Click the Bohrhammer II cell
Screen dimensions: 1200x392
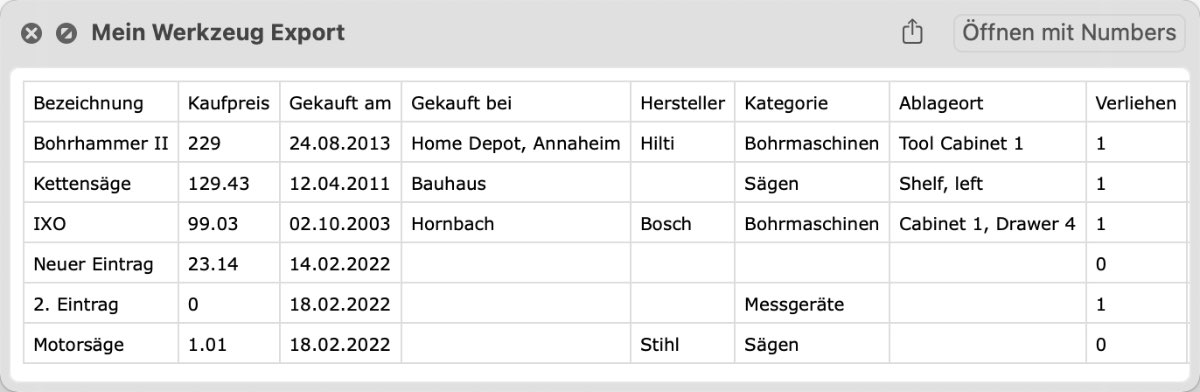(101, 143)
